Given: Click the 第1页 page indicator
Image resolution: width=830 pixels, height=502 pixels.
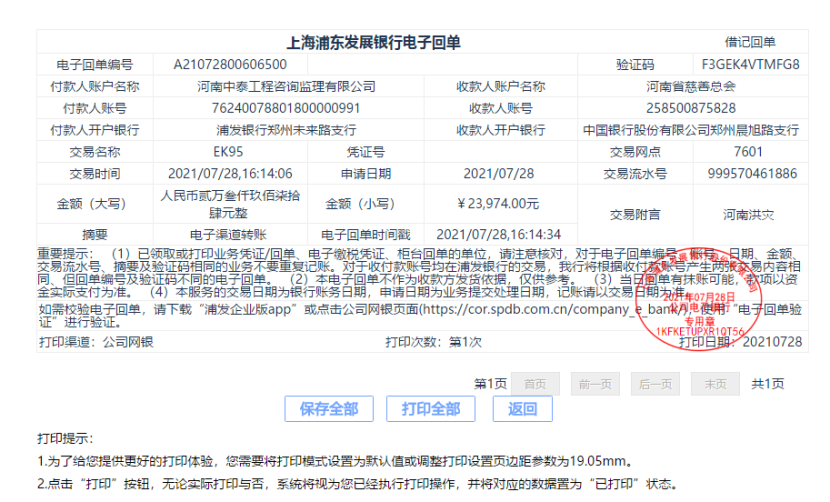Looking at the screenshot, I should click(x=490, y=383).
